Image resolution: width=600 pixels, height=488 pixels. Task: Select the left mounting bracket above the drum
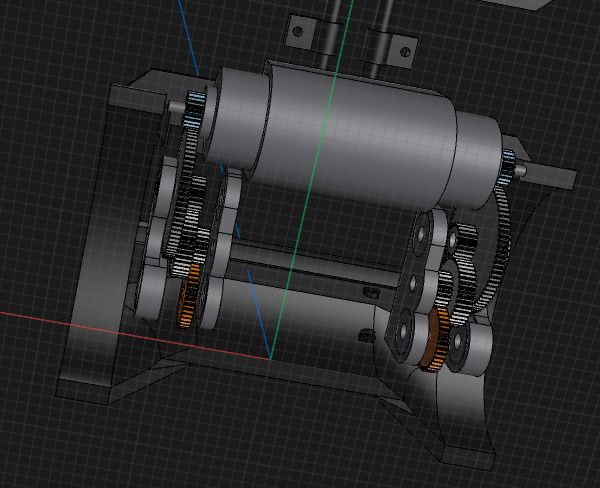[x=298, y=33]
